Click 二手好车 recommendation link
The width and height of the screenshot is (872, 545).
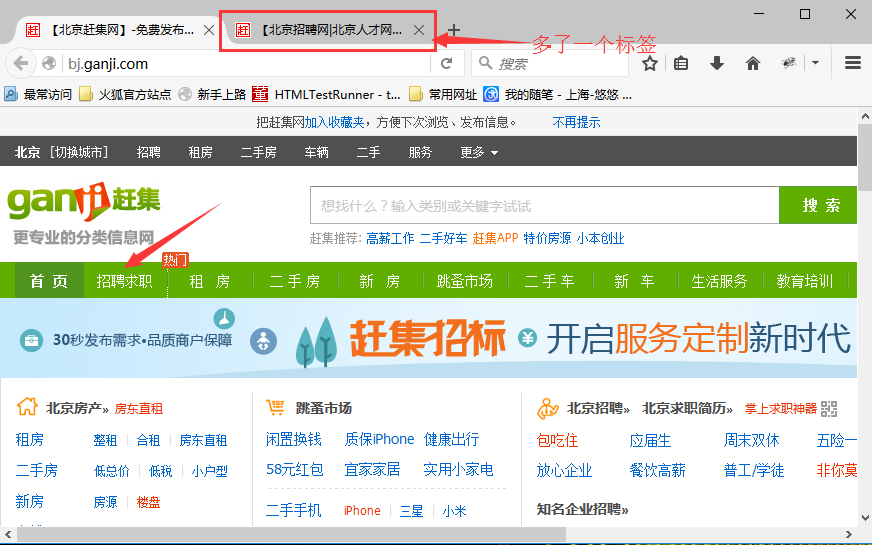pyautogui.click(x=443, y=238)
